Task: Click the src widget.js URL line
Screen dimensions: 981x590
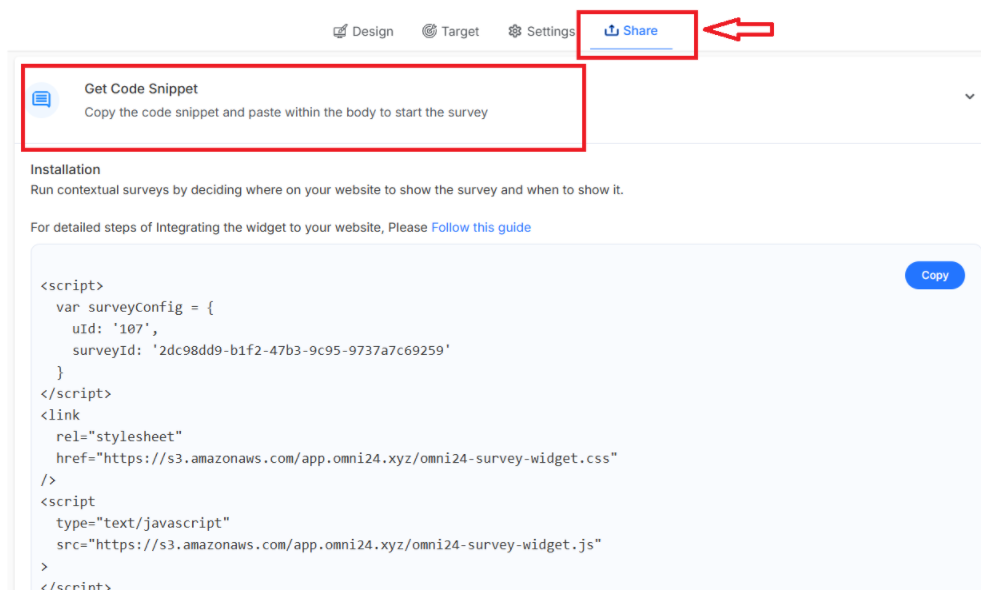Action: pyautogui.click(x=328, y=545)
